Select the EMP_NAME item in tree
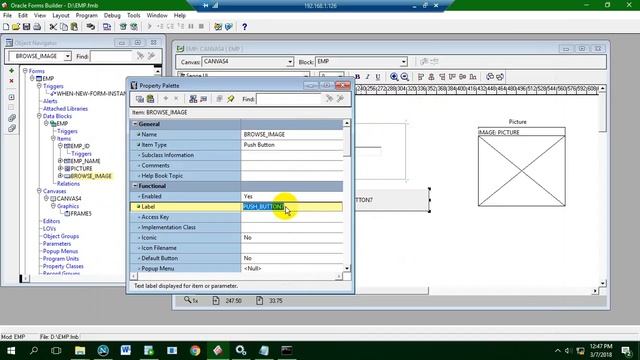 [85, 161]
